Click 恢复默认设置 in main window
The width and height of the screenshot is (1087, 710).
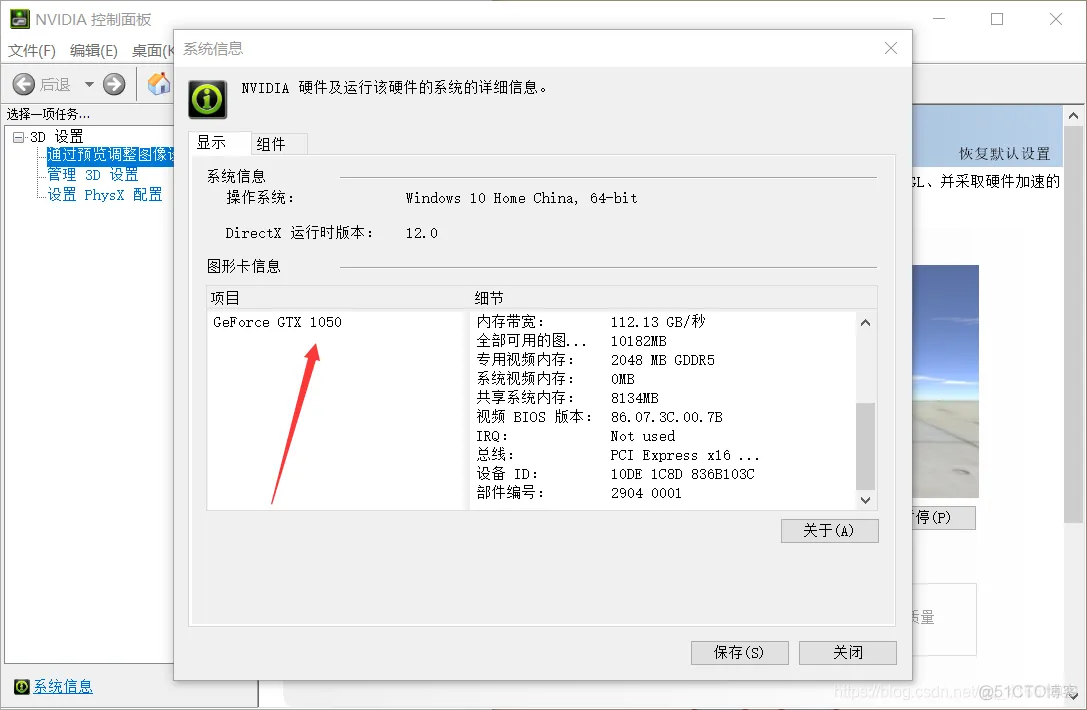(1004, 154)
